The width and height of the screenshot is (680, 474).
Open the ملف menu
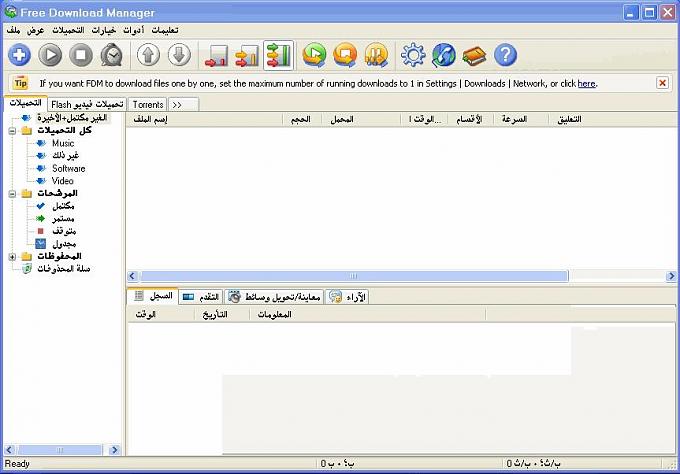click(13, 30)
